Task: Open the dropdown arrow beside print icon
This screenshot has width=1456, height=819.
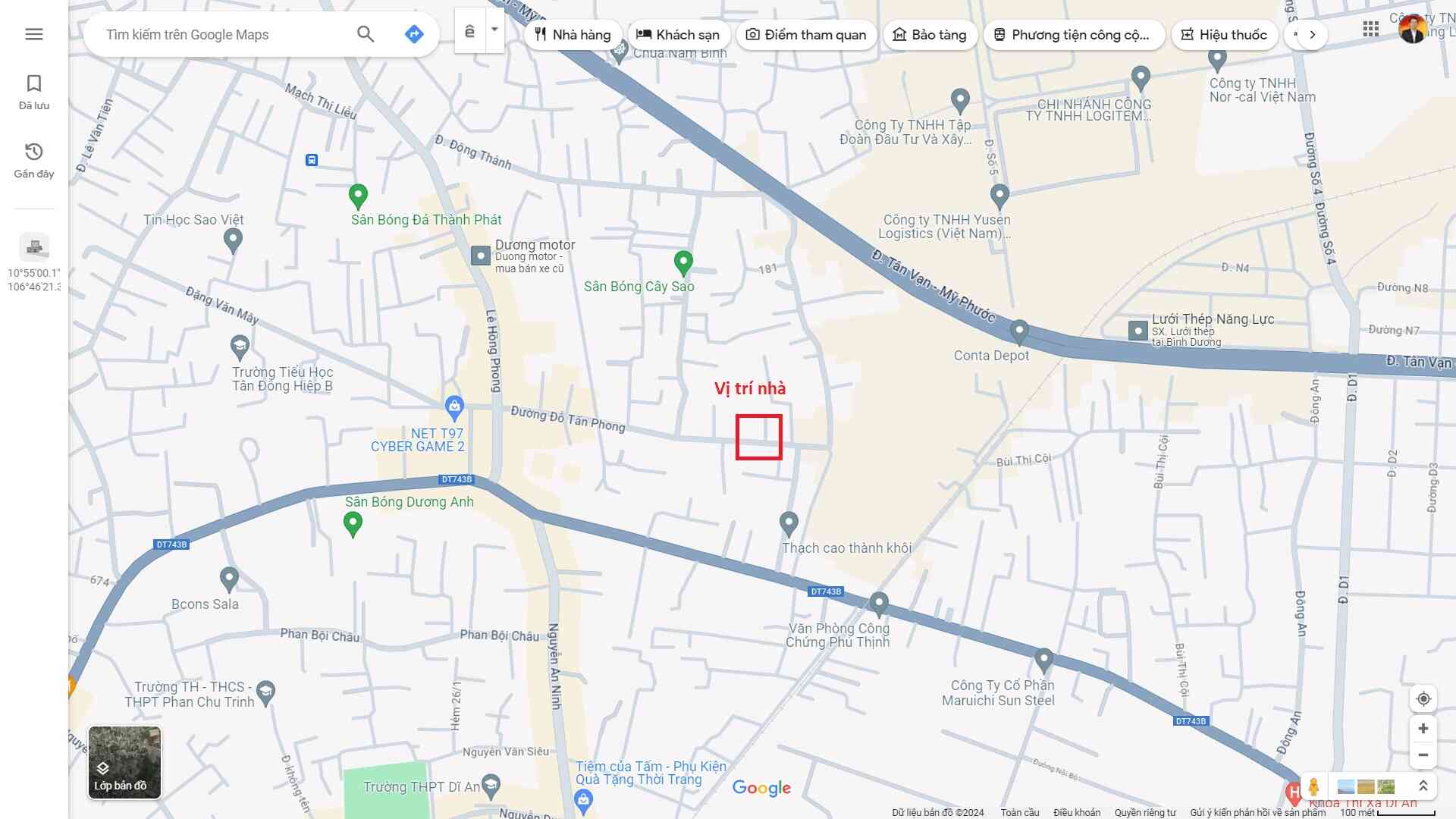Action: click(x=494, y=30)
